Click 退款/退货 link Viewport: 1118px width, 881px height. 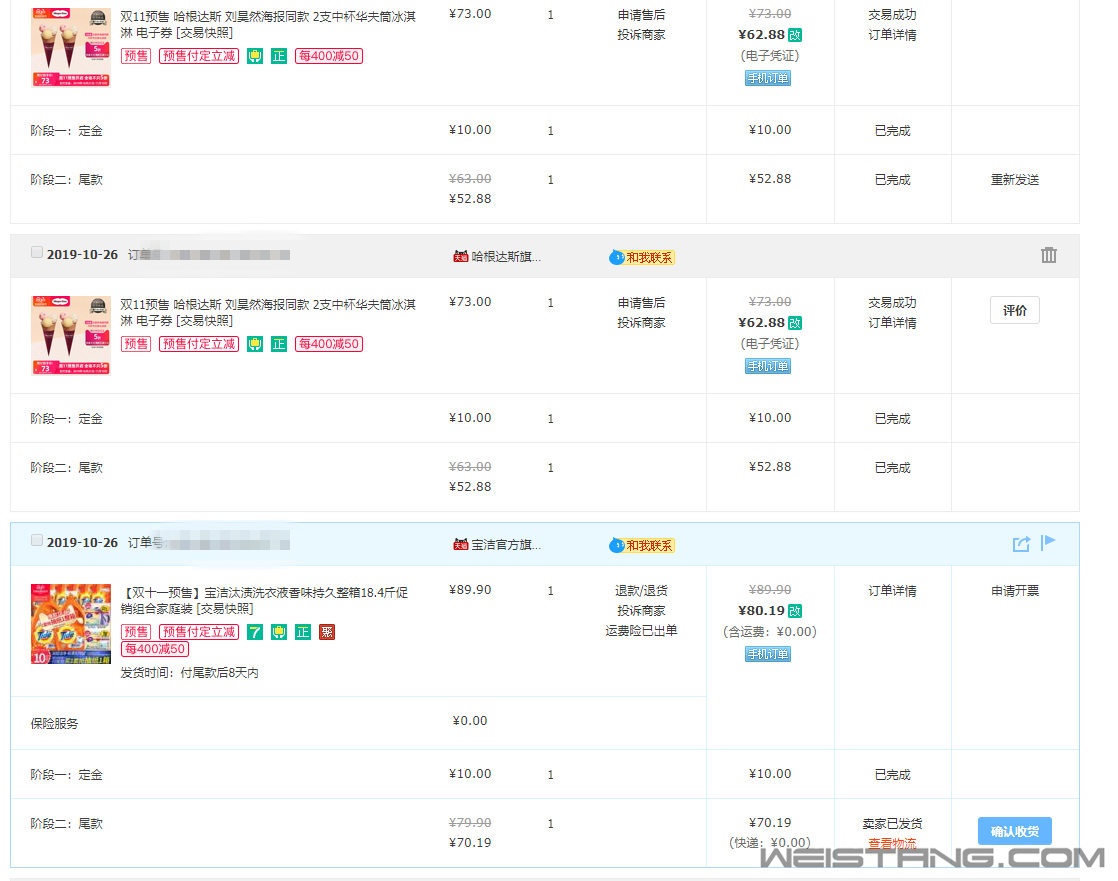pyautogui.click(x=641, y=591)
